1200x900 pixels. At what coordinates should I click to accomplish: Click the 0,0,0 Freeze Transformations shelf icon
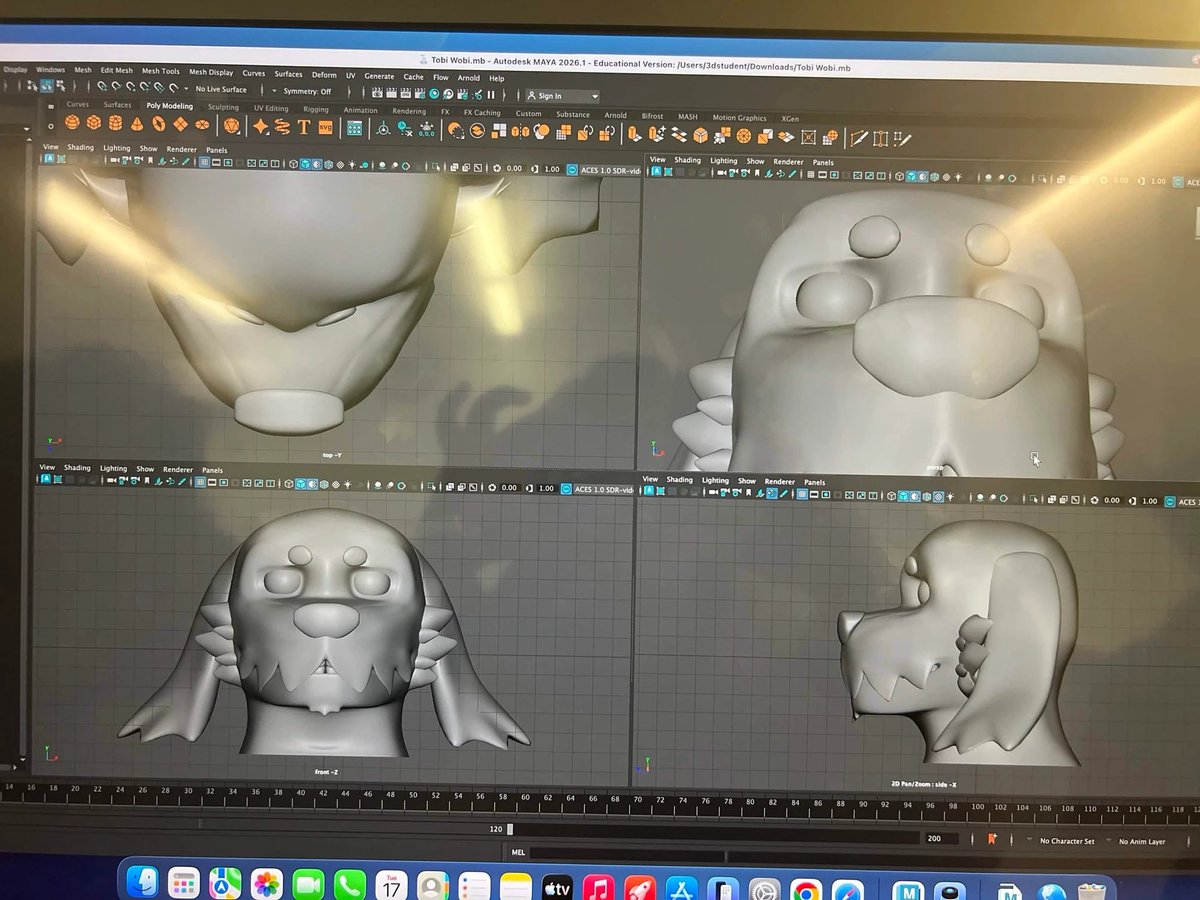click(x=427, y=129)
